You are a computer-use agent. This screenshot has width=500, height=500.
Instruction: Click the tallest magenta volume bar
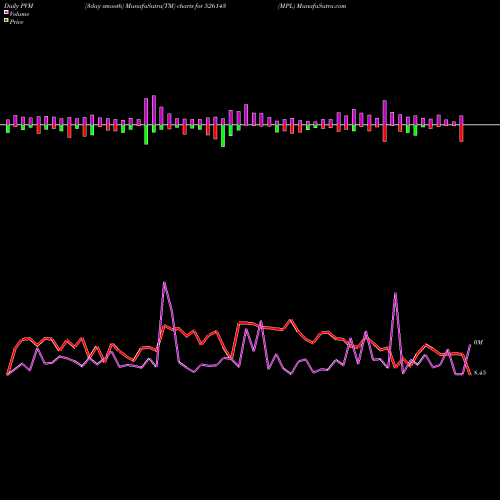pos(154,110)
